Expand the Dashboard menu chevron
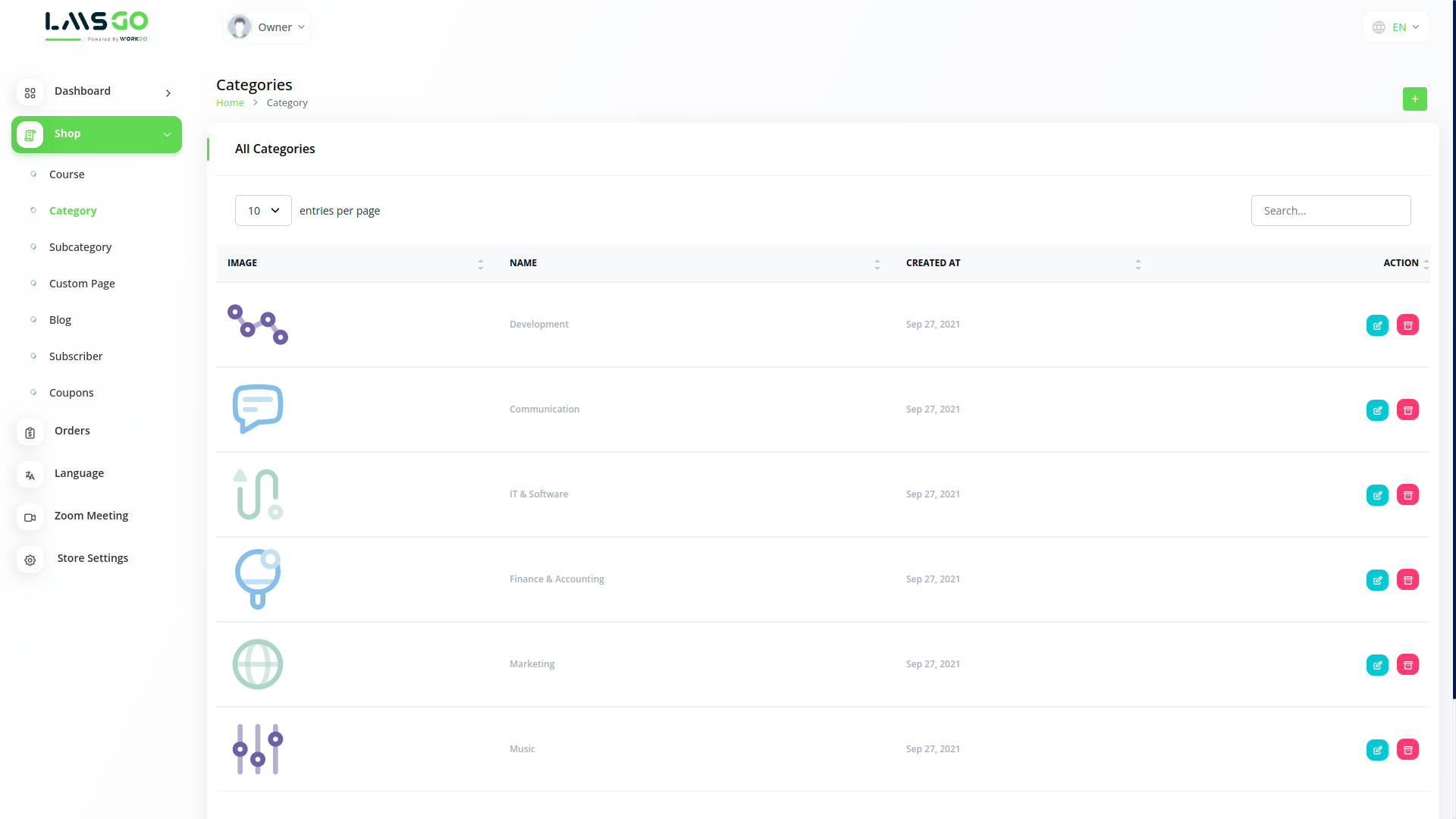 click(168, 93)
